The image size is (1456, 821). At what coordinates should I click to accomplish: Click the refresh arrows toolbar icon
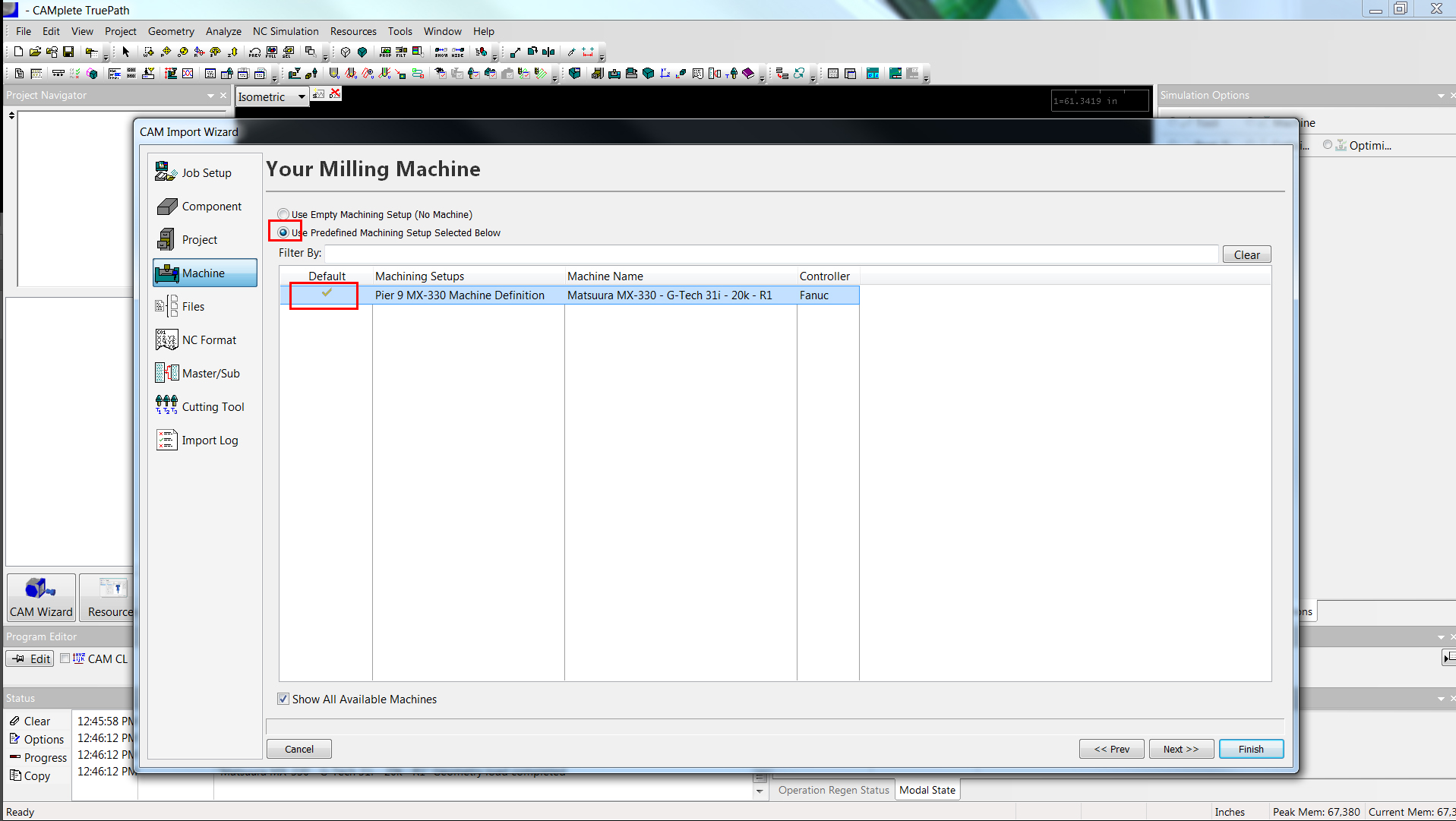click(x=799, y=74)
